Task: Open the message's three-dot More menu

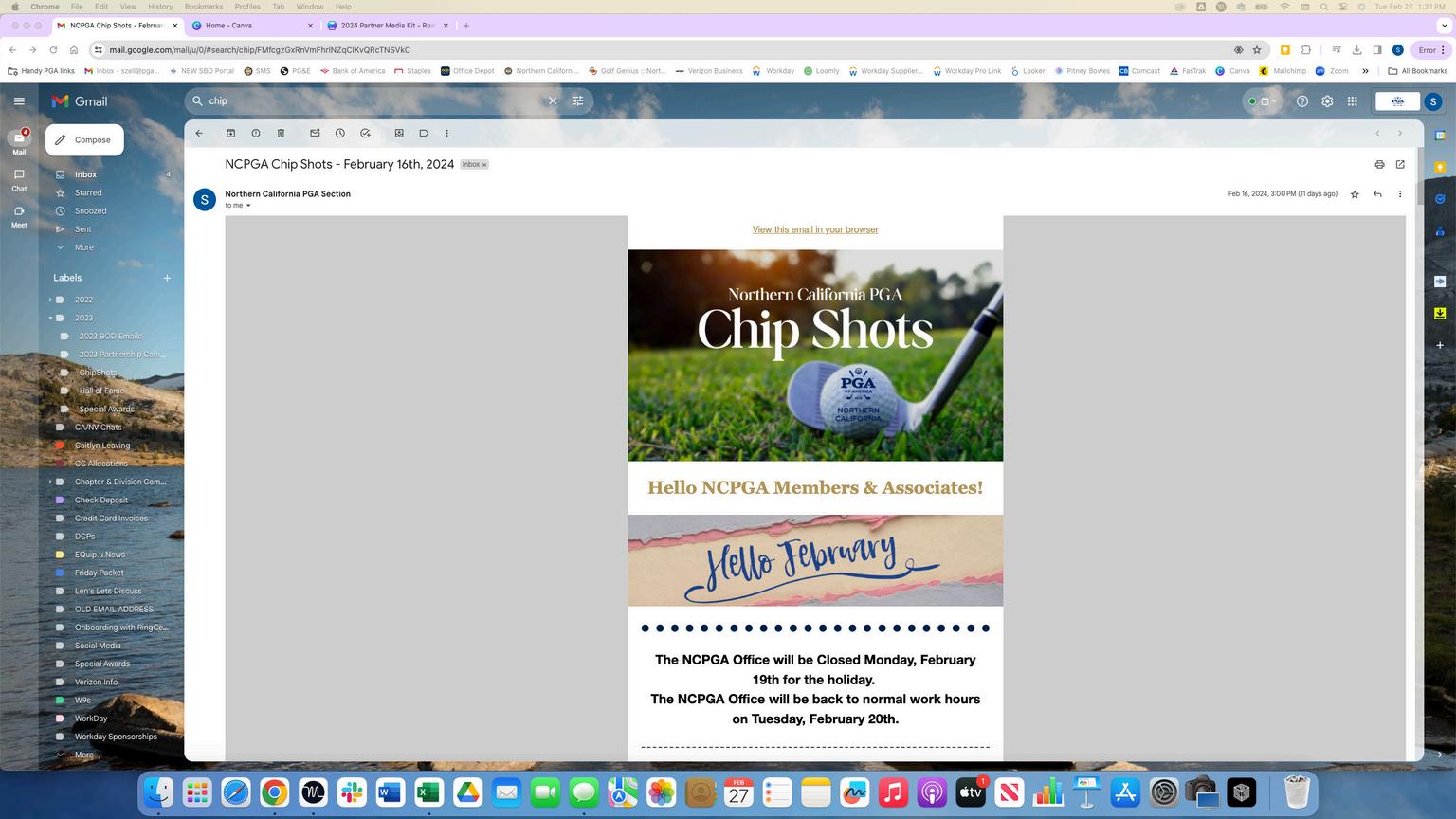Action: (x=1400, y=194)
